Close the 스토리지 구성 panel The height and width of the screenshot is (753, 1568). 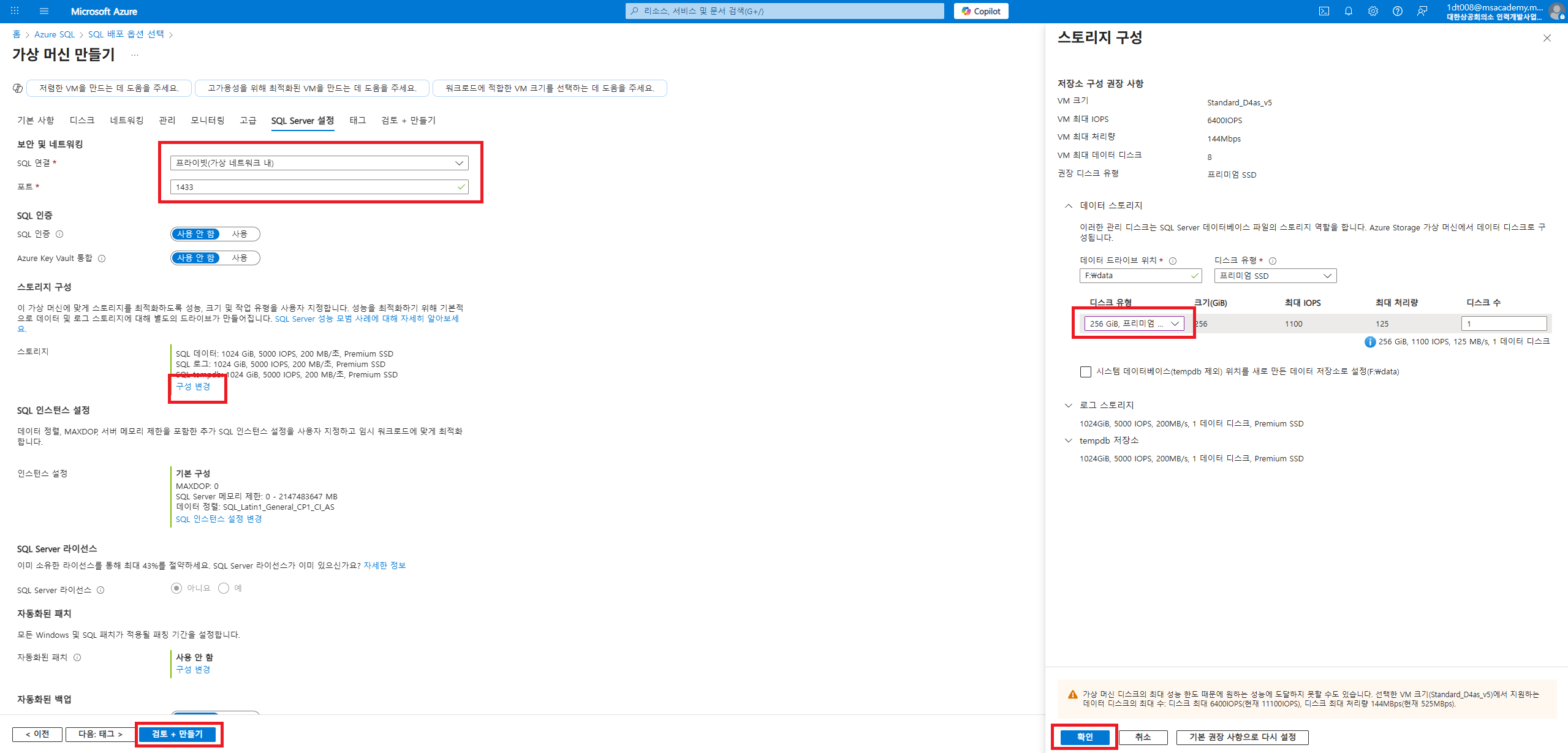pos(1547,38)
